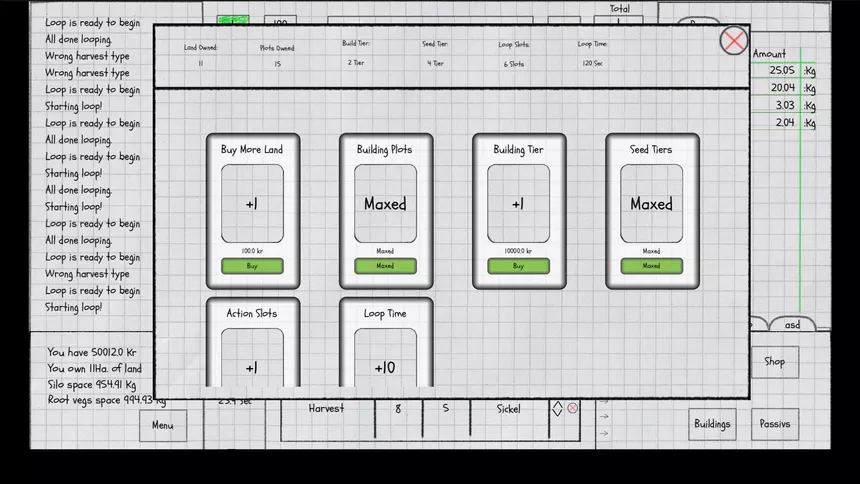Click the 'You own 11Ha. of land' line
Screen dimensions: 860x484
(94, 368)
